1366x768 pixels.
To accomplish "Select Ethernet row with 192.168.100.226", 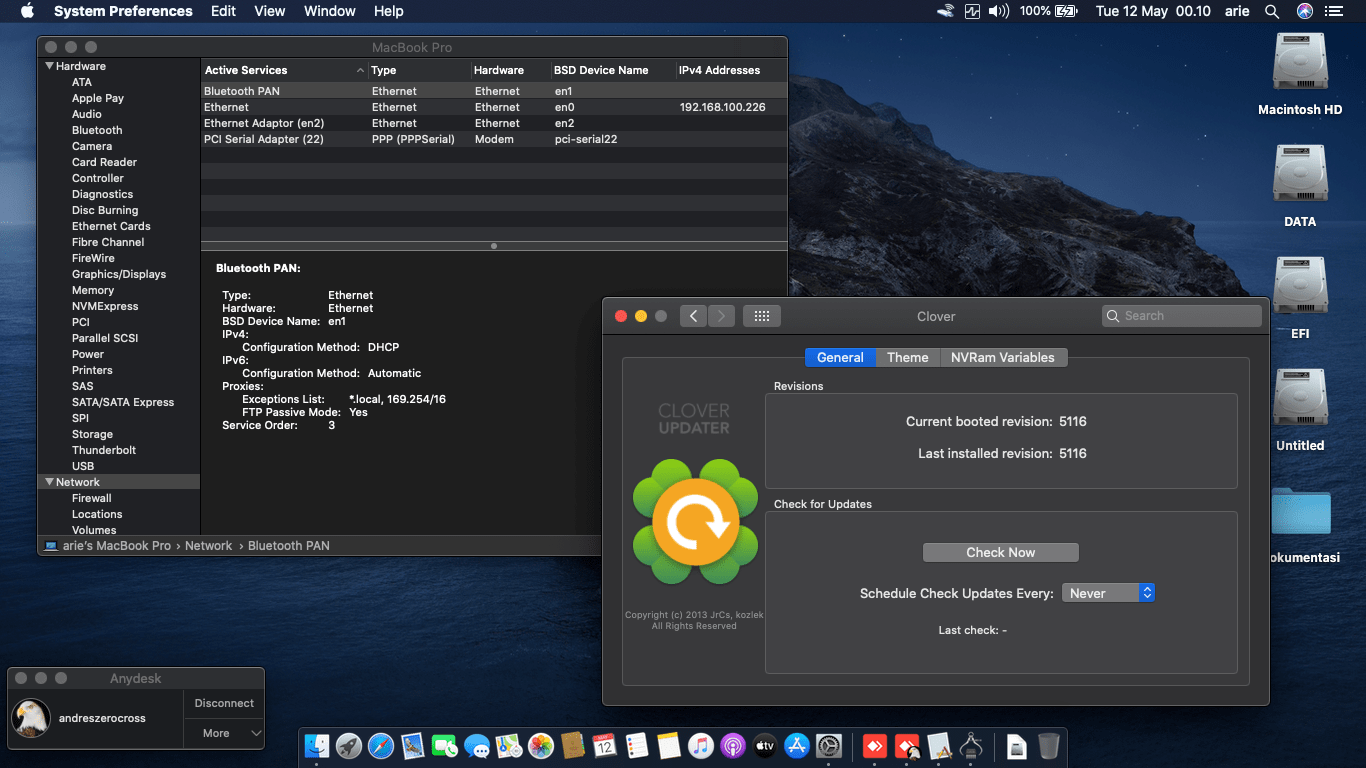I will point(494,107).
